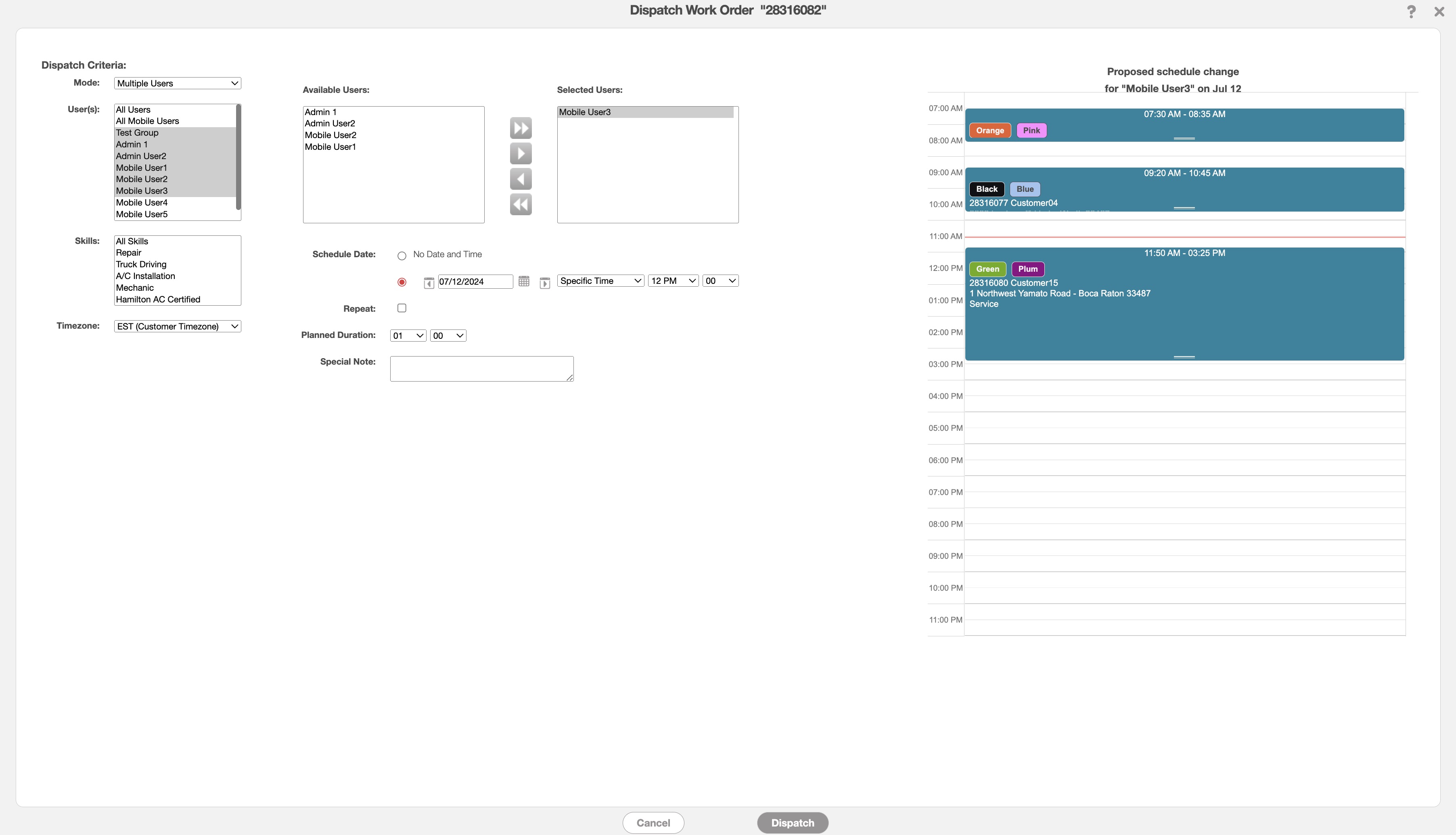Click the Plum color tag
The width and height of the screenshot is (1456, 835).
[x=1027, y=269]
